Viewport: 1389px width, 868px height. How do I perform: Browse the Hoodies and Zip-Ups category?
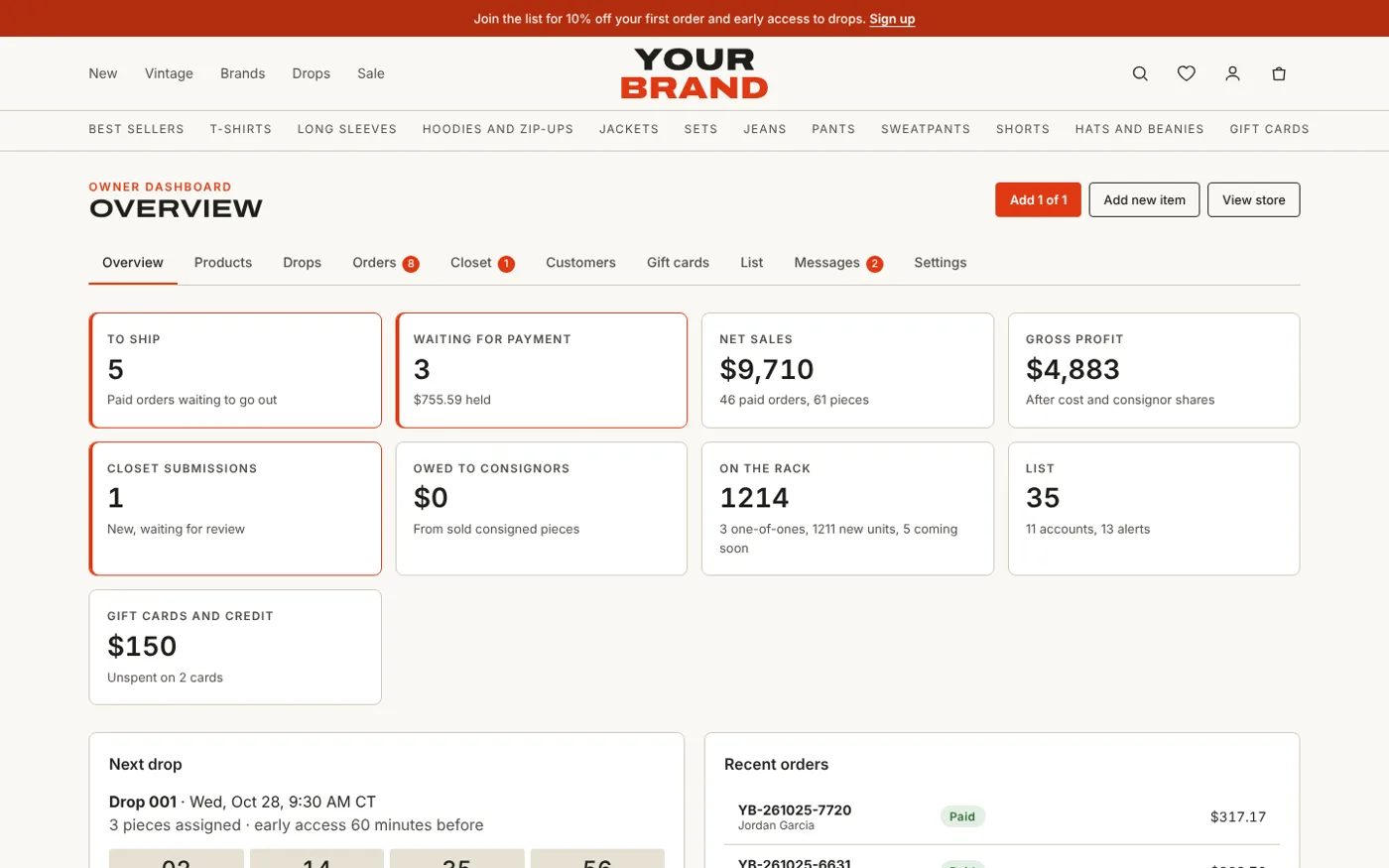tap(498, 129)
